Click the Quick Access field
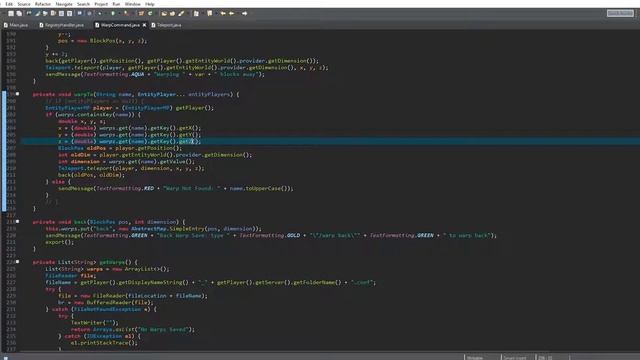This screenshot has height=360, width=640. [x=620, y=13]
